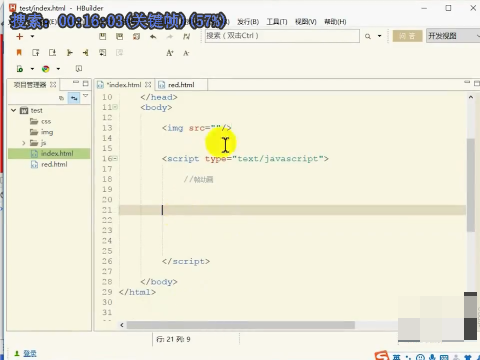Click the editor horizontal scrollbar thumb
Screen dimensions: 480x360
(x=241, y=325)
